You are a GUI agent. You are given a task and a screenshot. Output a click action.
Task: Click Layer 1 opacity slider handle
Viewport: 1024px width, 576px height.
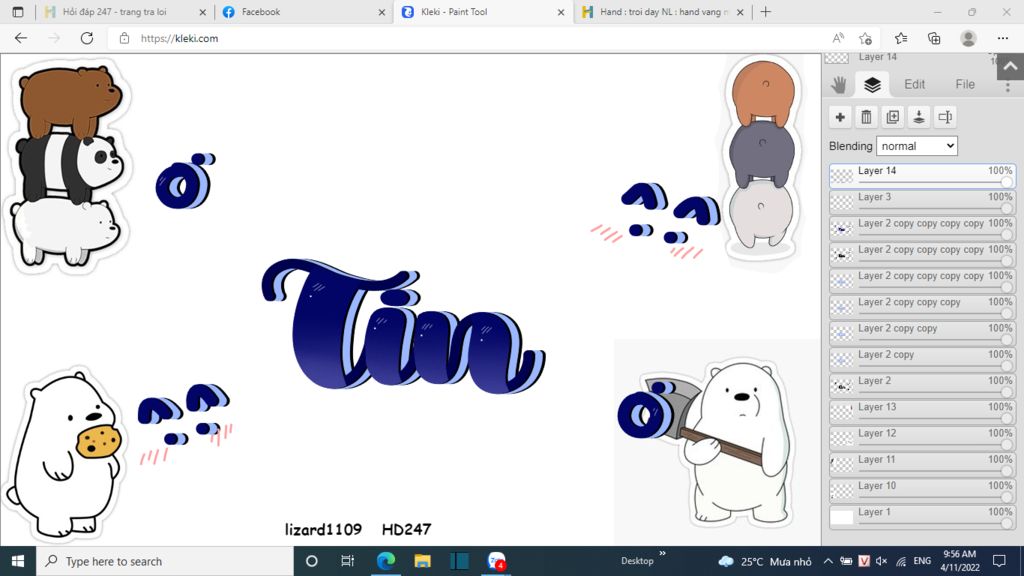click(1007, 524)
